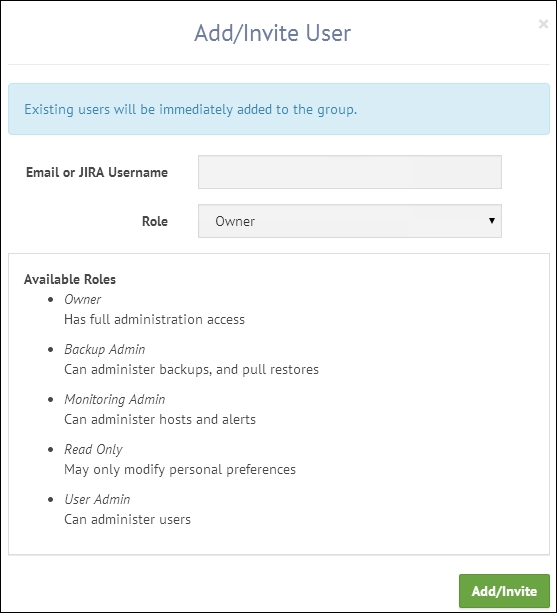Open the Role dropdown showing Owner
Viewport: 557px width, 613px height.
[350, 221]
